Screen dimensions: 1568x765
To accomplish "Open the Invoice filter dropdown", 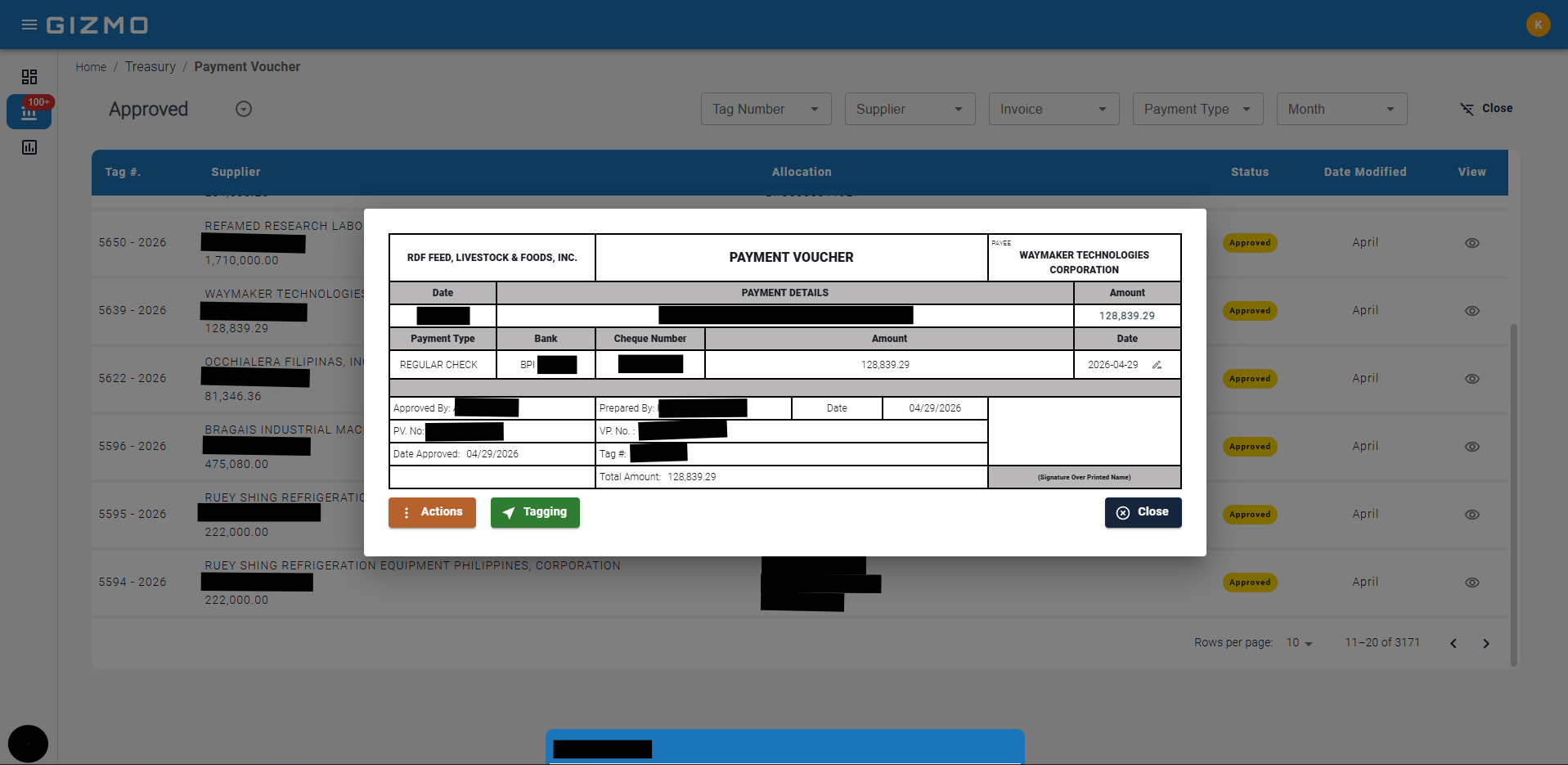I will tap(1054, 109).
